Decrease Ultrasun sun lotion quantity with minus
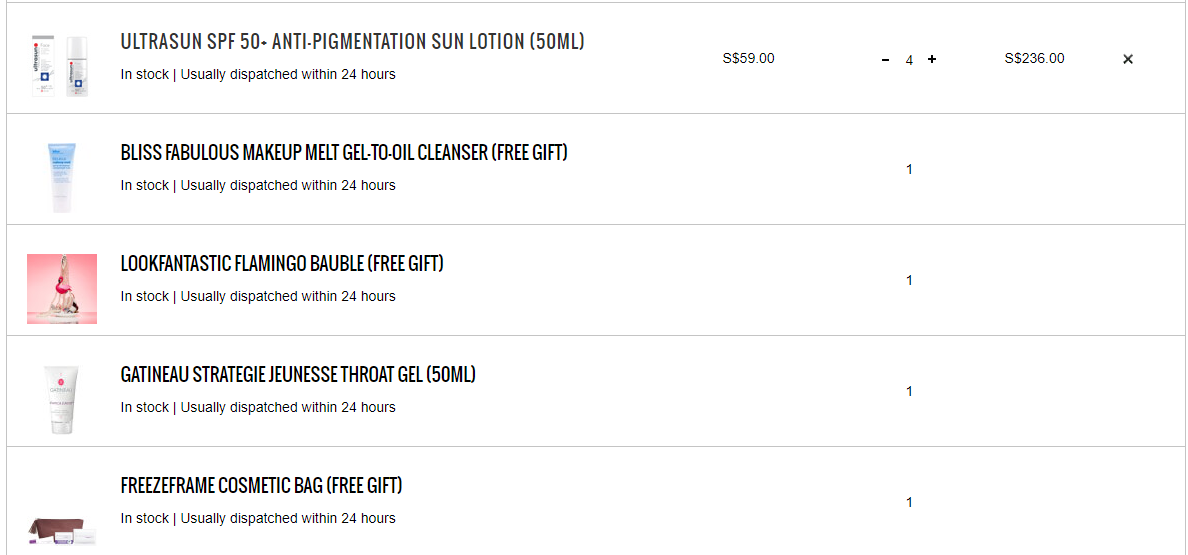Viewport: 1188px width, 555px height. 885,60
